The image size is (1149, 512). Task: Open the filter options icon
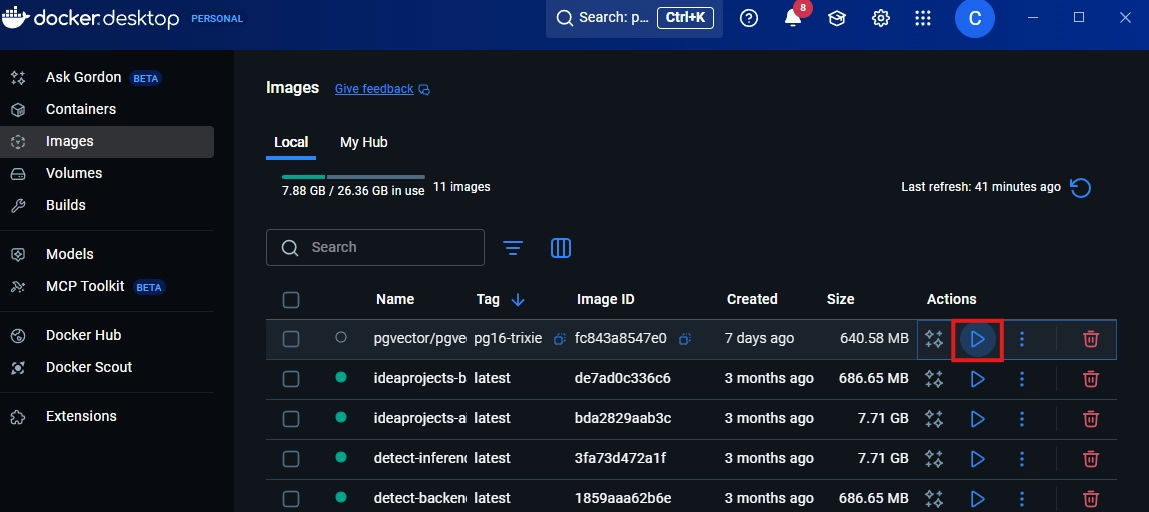click(x=513, y=248)
